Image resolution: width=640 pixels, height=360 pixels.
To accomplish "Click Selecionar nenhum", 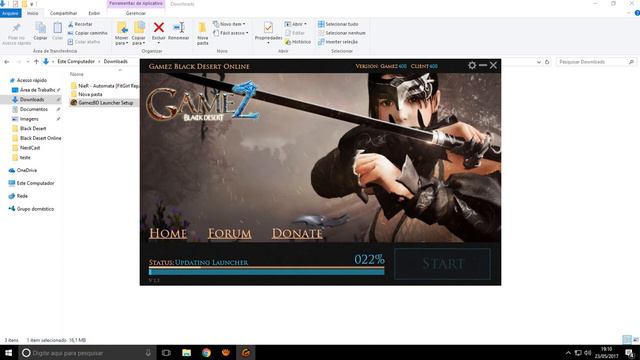I will 342,33.
